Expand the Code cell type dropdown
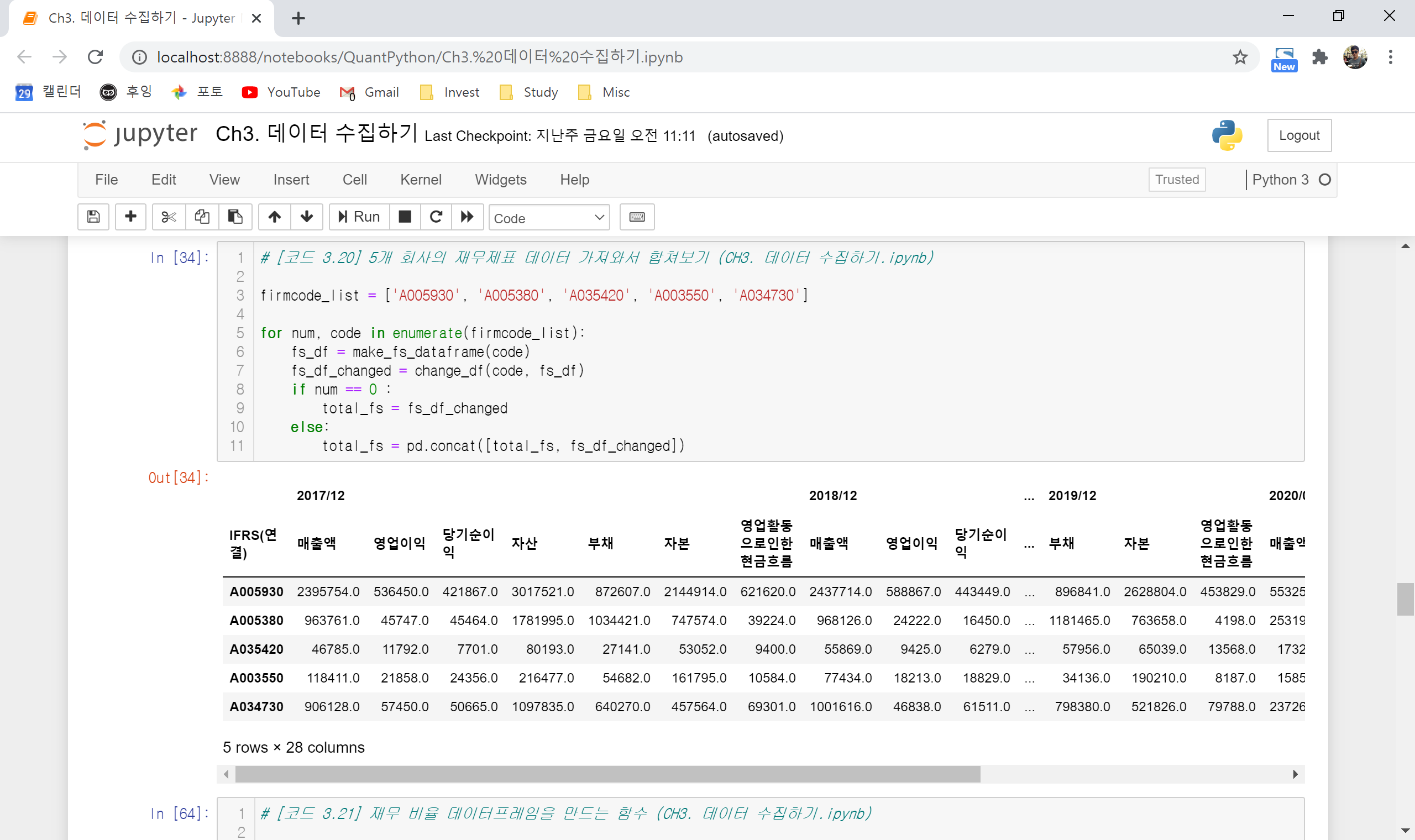Viewport: 1415px width, 840px height. pyautogui.click(x=548, y=218)
